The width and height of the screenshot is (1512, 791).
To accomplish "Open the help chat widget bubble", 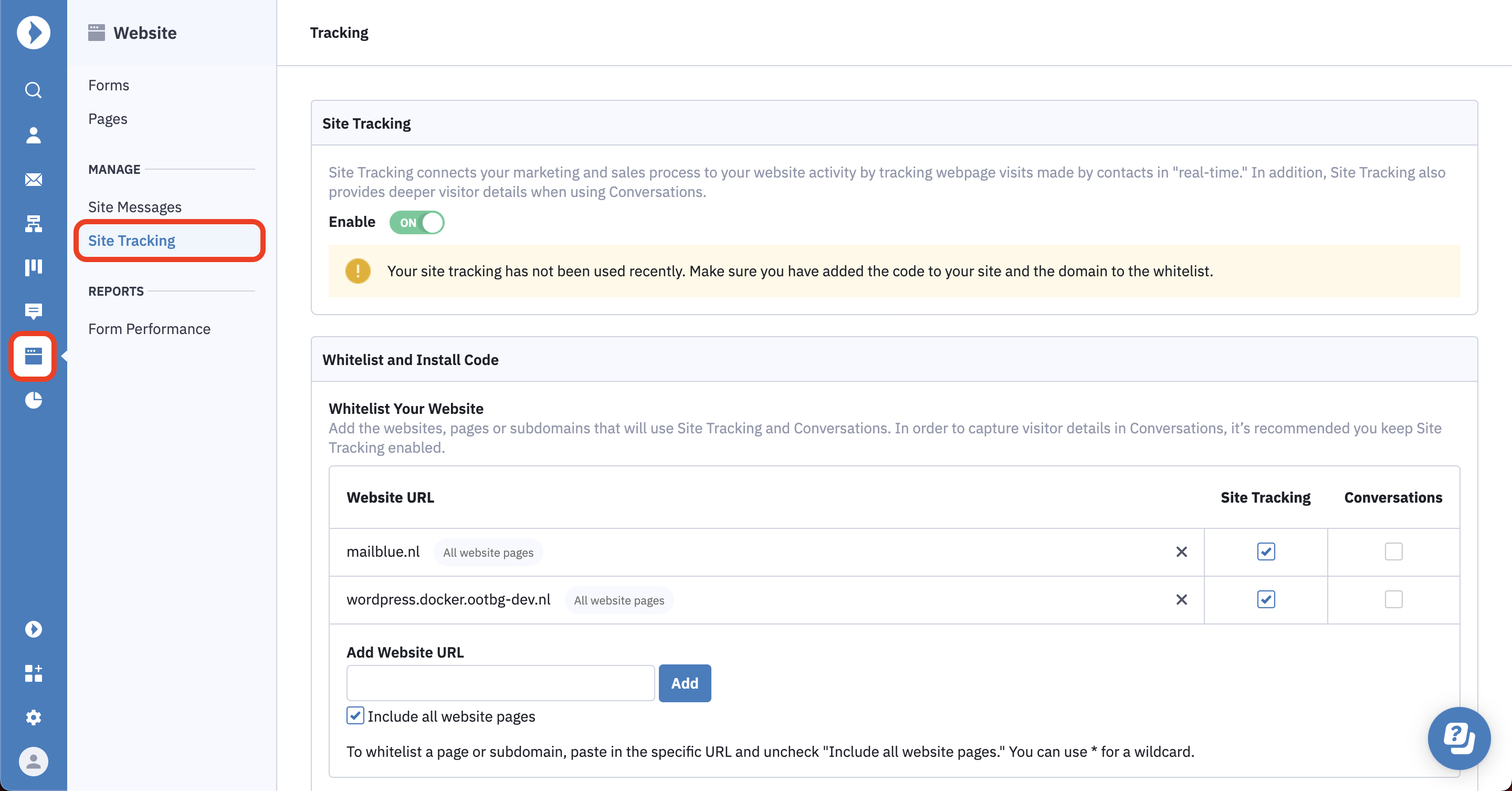I will click(x=1459, y=738).
